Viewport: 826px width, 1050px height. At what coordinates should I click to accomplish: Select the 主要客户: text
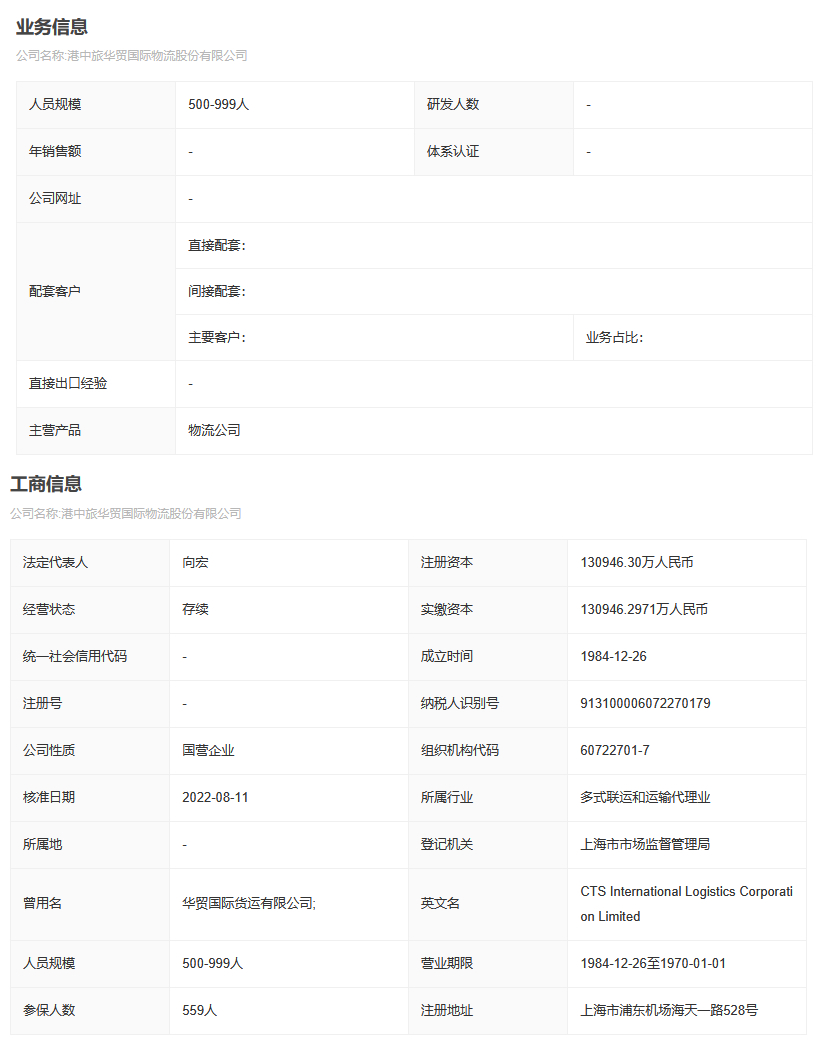coord(217,338)
